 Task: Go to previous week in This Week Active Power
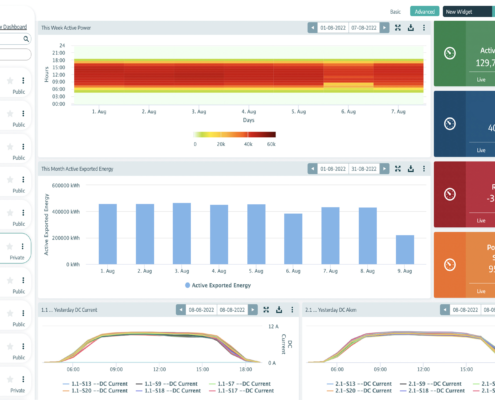[312, 28]
